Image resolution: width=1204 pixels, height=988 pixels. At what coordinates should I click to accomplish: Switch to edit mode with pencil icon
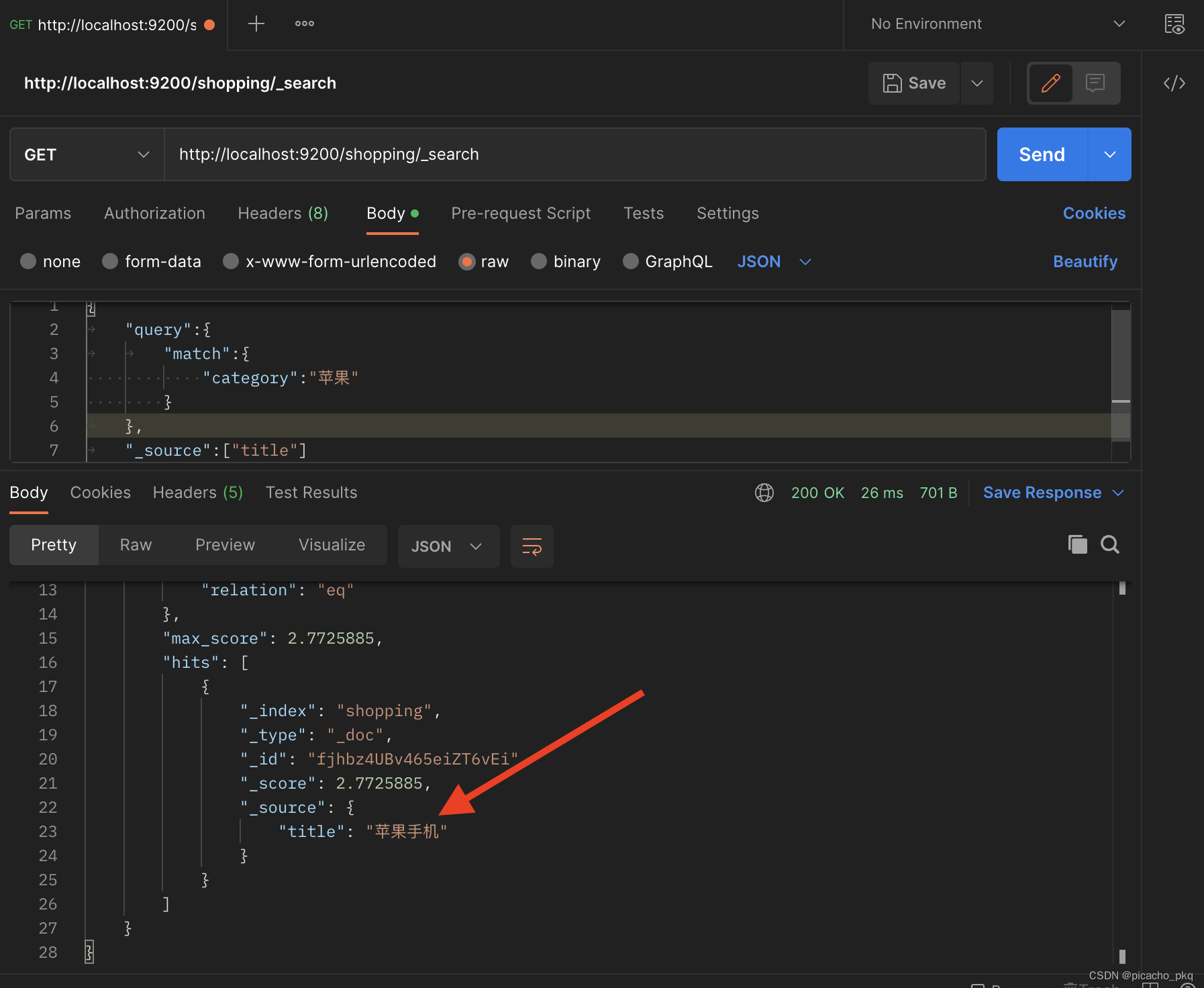click(x=1050, y=83)
